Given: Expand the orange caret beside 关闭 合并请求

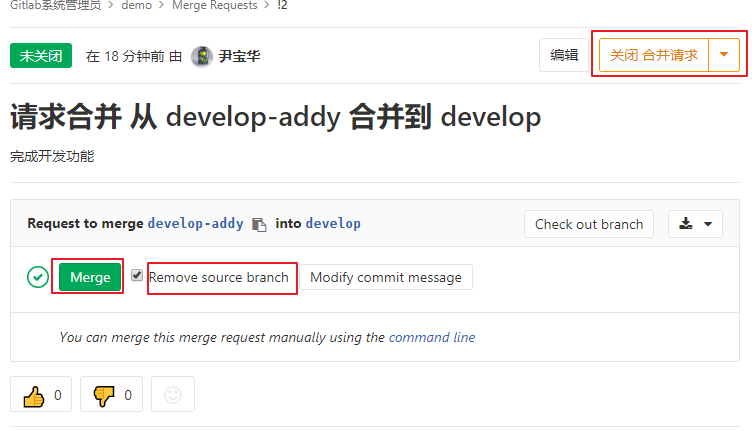Looking at the screenshot, I should (724, 55).
